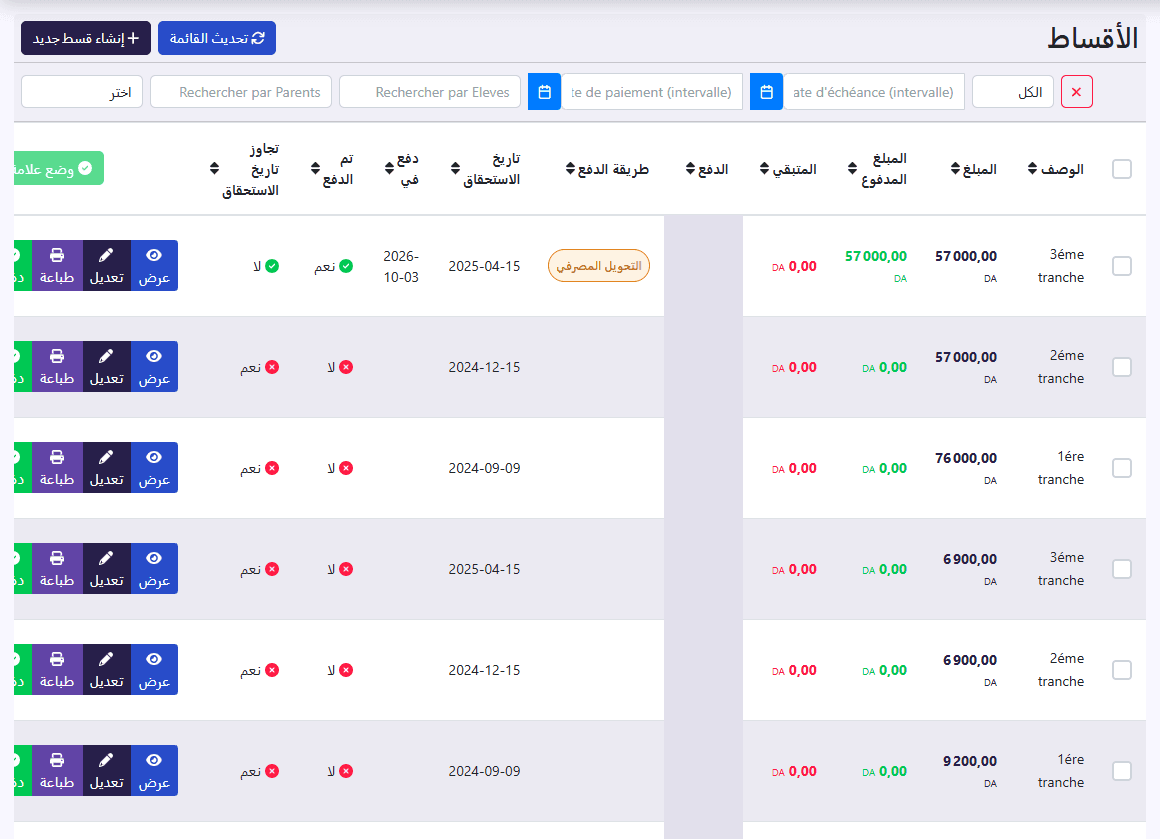Clear filters with the red X button
1160x839 pixels.
click(x=1076, y=92)
